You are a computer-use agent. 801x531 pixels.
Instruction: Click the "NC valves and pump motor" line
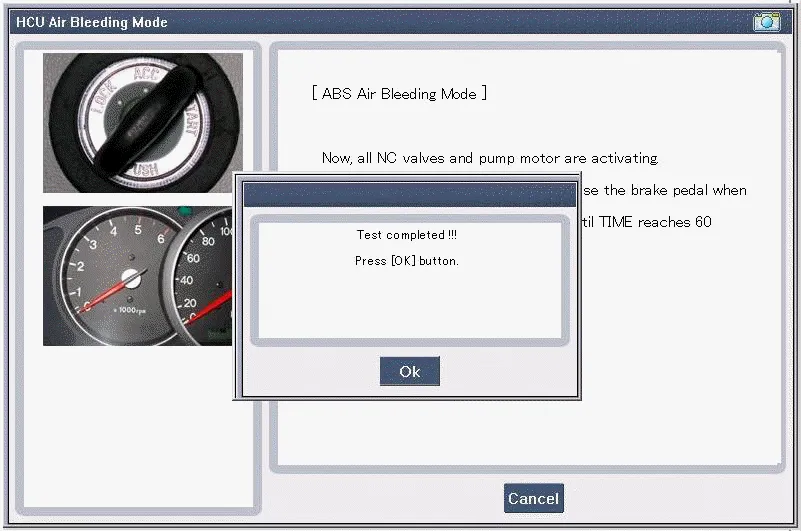tap(490, 158)
